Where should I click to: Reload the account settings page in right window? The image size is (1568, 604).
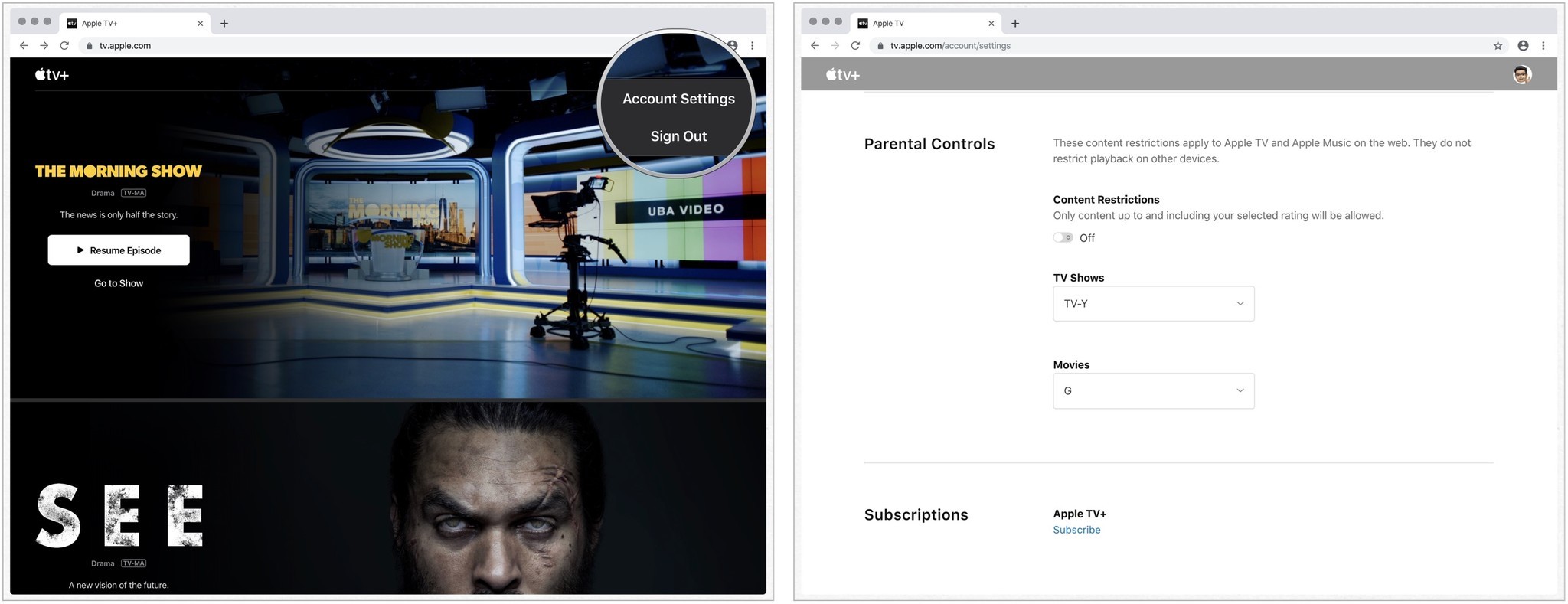[855, 45]
